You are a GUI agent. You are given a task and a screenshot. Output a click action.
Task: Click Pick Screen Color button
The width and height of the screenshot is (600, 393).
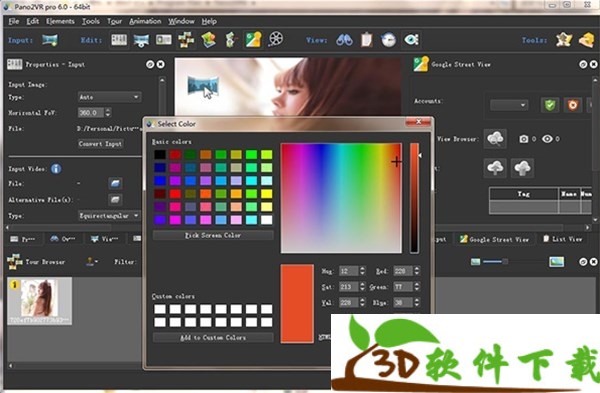213,235
